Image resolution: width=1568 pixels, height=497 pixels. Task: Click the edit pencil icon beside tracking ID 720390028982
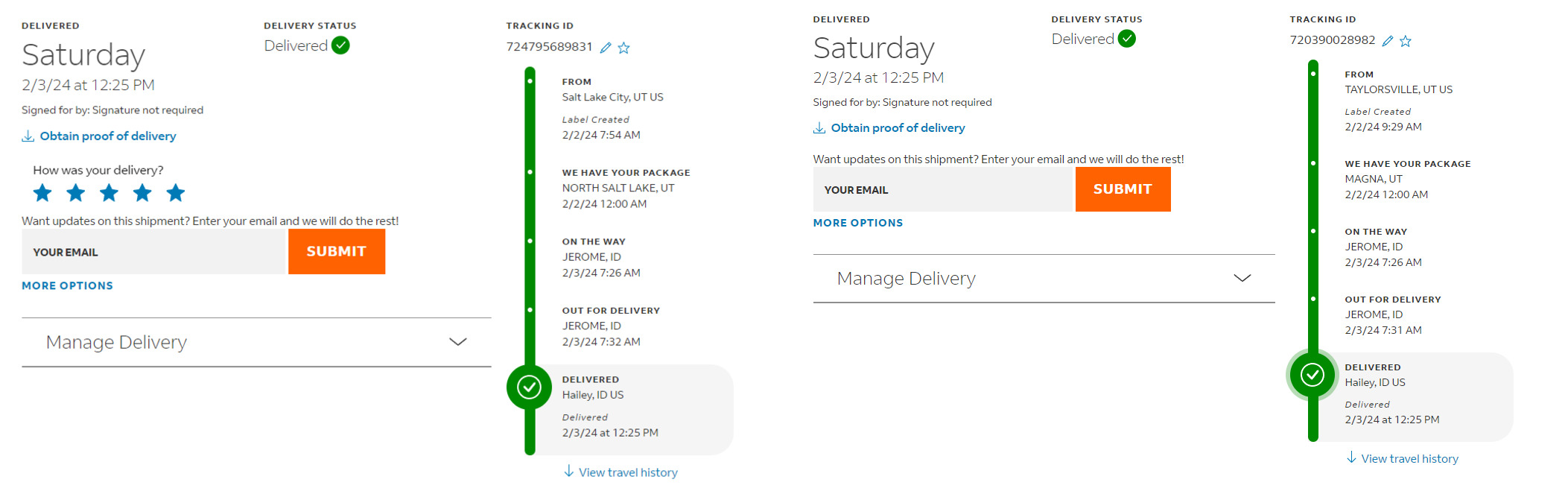pyautogui.click(x=1388, y=41)
